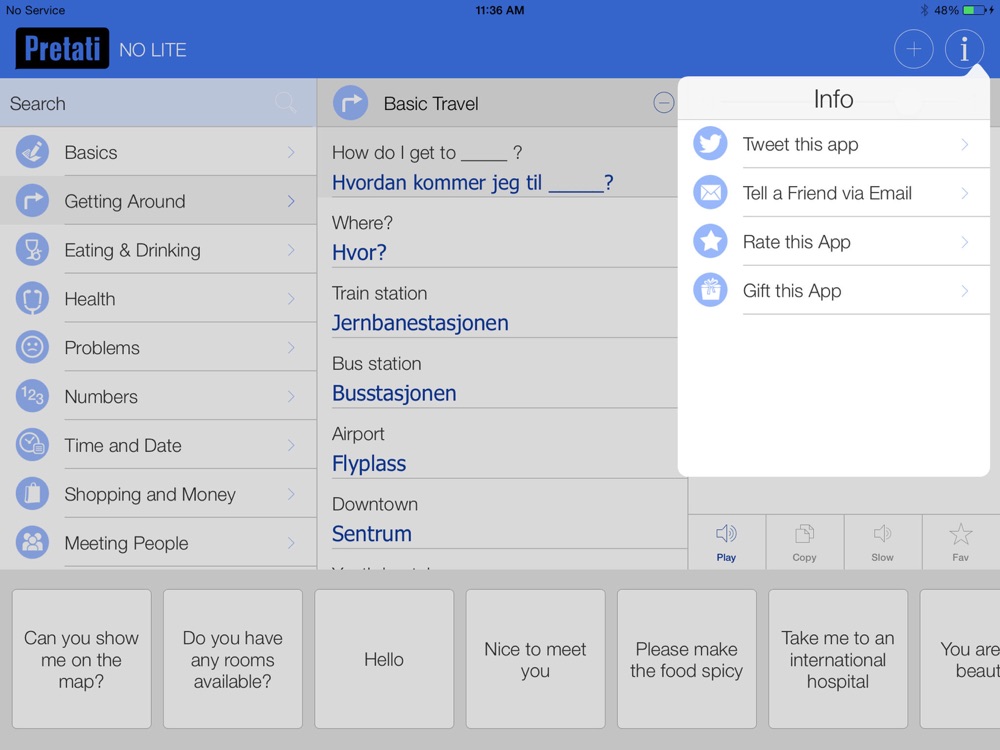This screenshot has width=1000, height=750.
Task: Open the Health category
Action: click(158, 298)
